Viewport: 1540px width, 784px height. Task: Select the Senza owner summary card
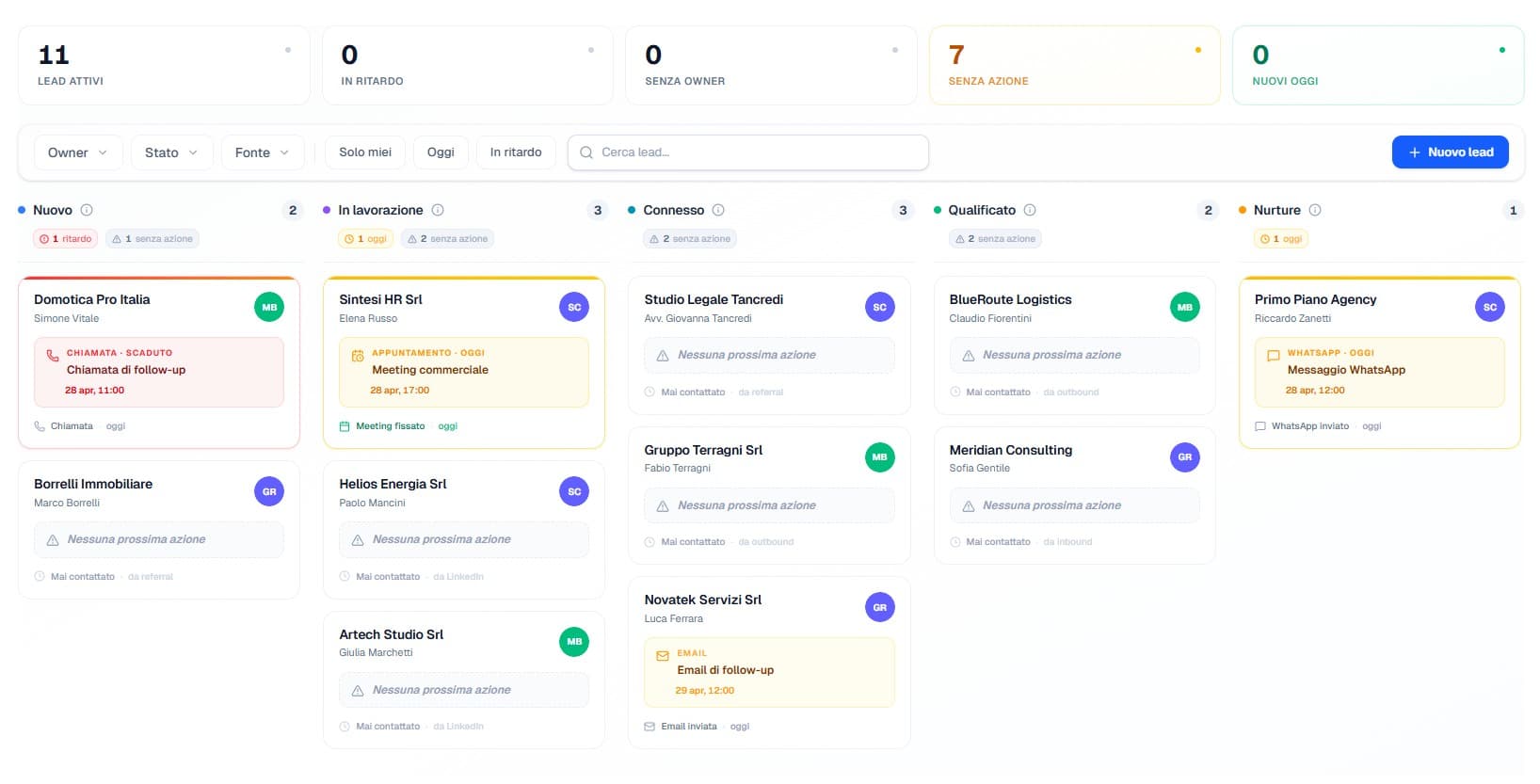pos(771,65)
